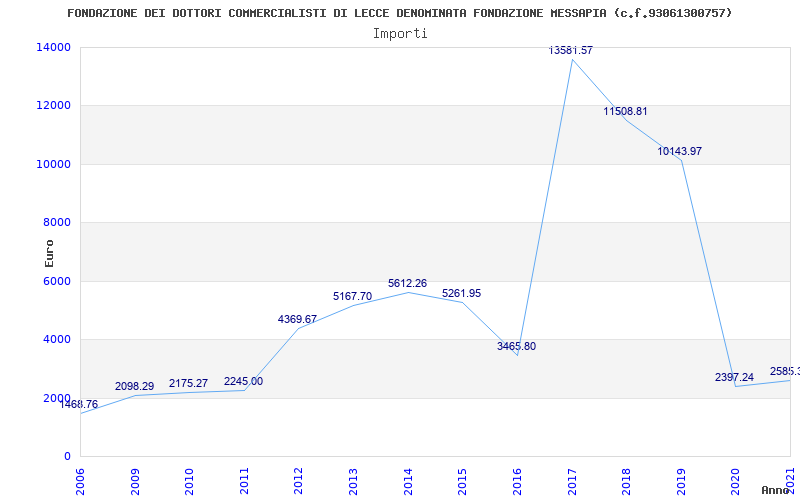
Task: Click the 10143.97 data label
Action: coord(680,151)
